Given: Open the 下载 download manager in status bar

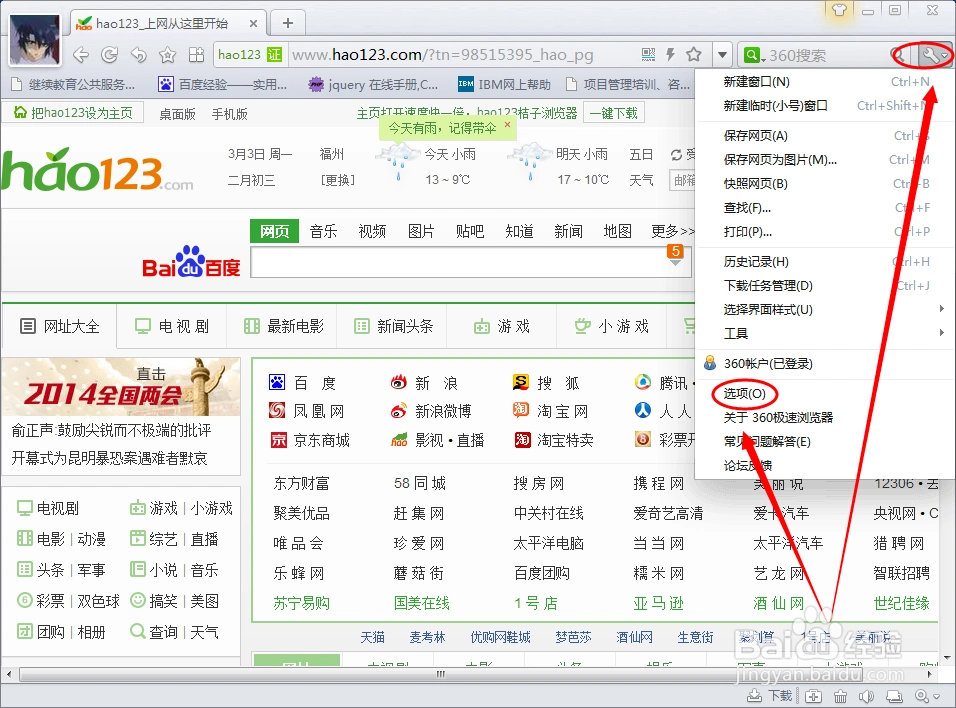Looking at the screenshot, I should click(772, 696).
